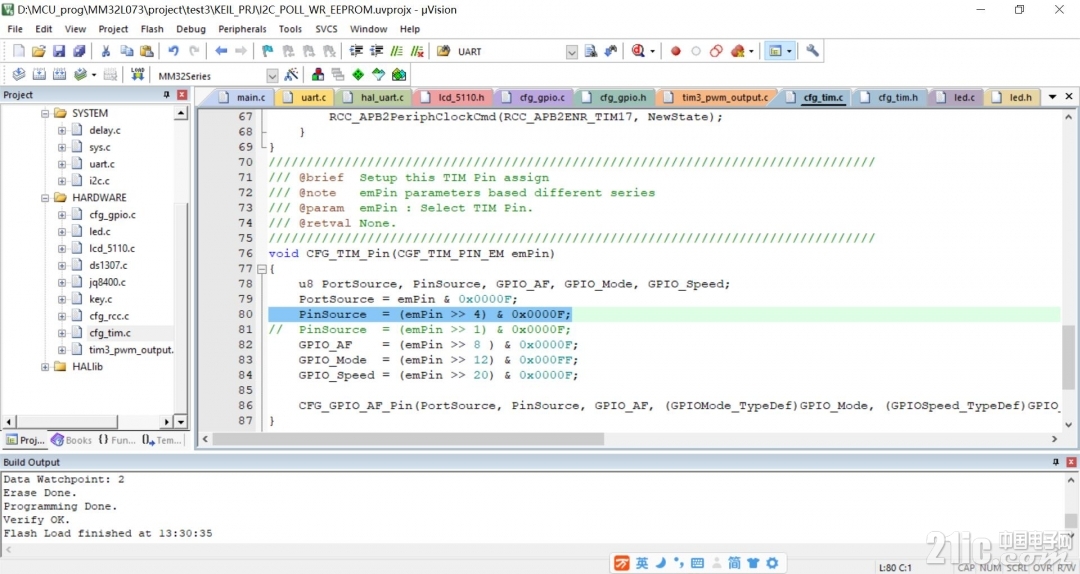Switch to the led.h tab
The image size is (1080, 574).
click(x=1012, y=98)
